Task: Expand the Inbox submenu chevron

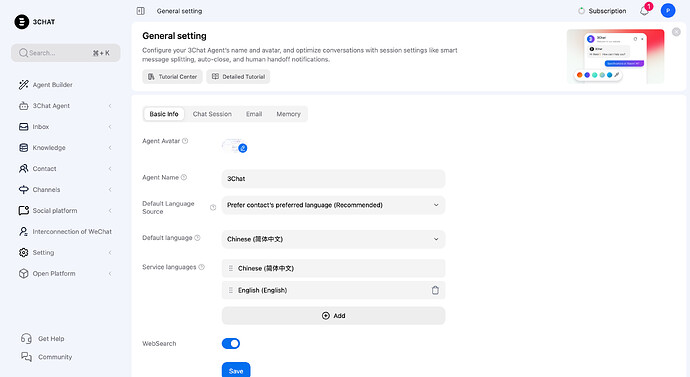Action: pyautogui.click(x=110, y=127)
